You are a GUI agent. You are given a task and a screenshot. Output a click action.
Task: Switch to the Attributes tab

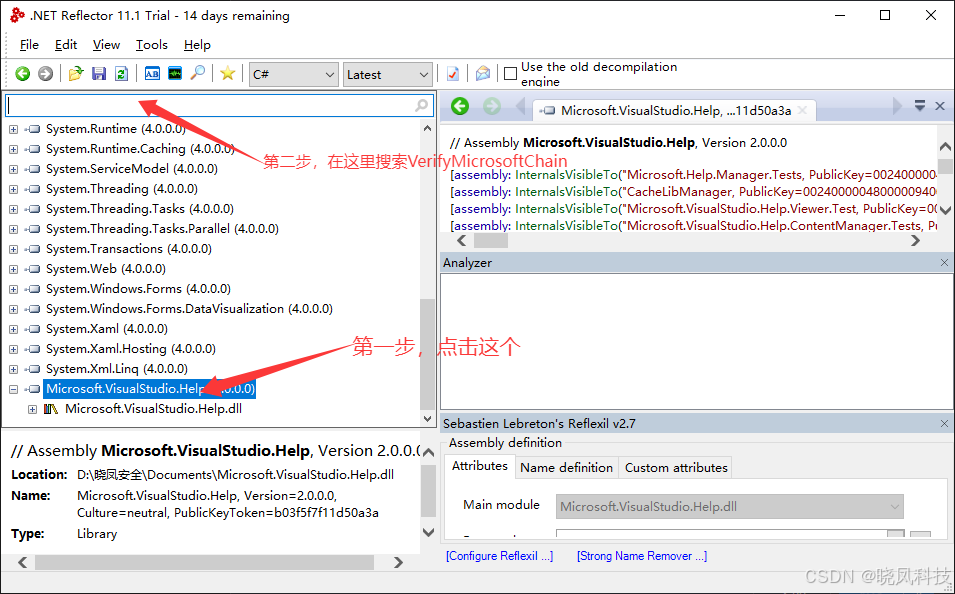pyautogui.click(x=480, y=466)
